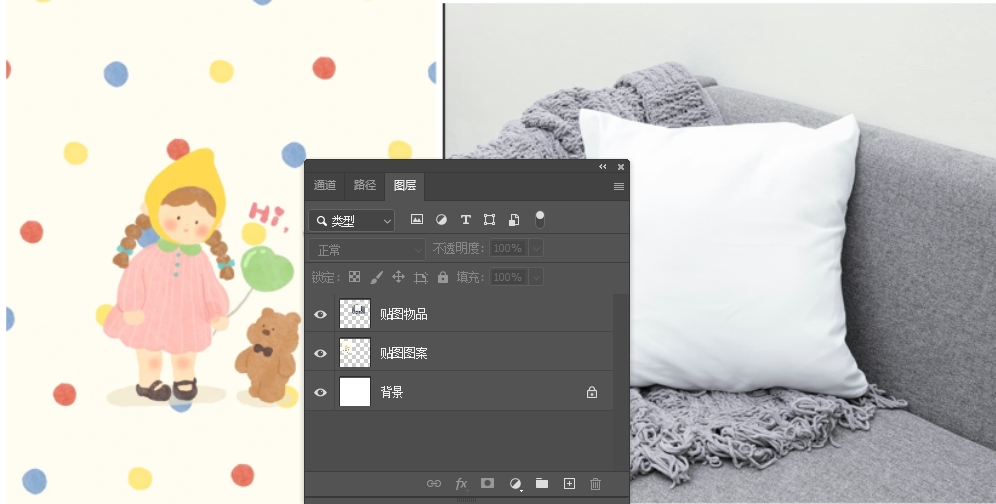Screen dimensions: 996x504
Task: Open the 类型 filter dropdown
Action: [352, 221]
